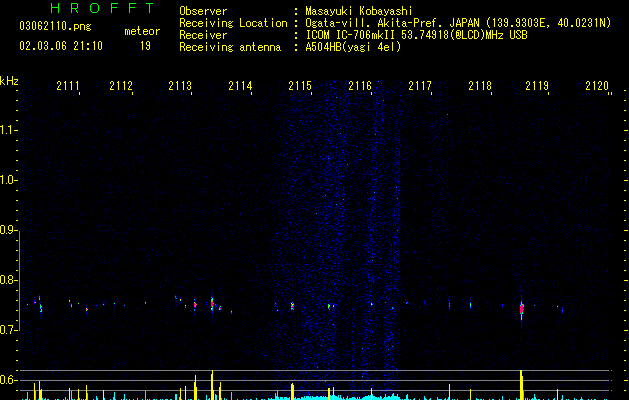Image resolution: width=629 pixels, height=400 pixels.
Task: Click the Observer field label
Action: (x=203, y=11)
